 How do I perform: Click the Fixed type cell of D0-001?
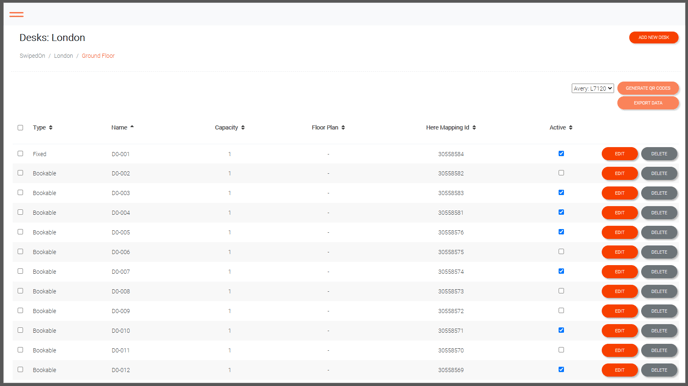(39, 154)
